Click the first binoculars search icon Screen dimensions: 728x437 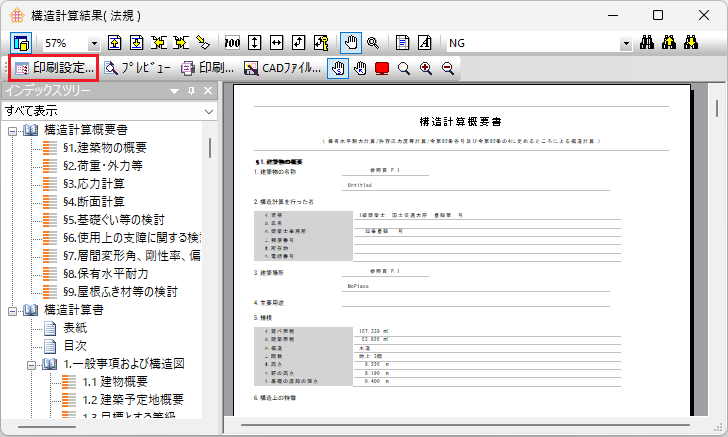coord(647,43)
